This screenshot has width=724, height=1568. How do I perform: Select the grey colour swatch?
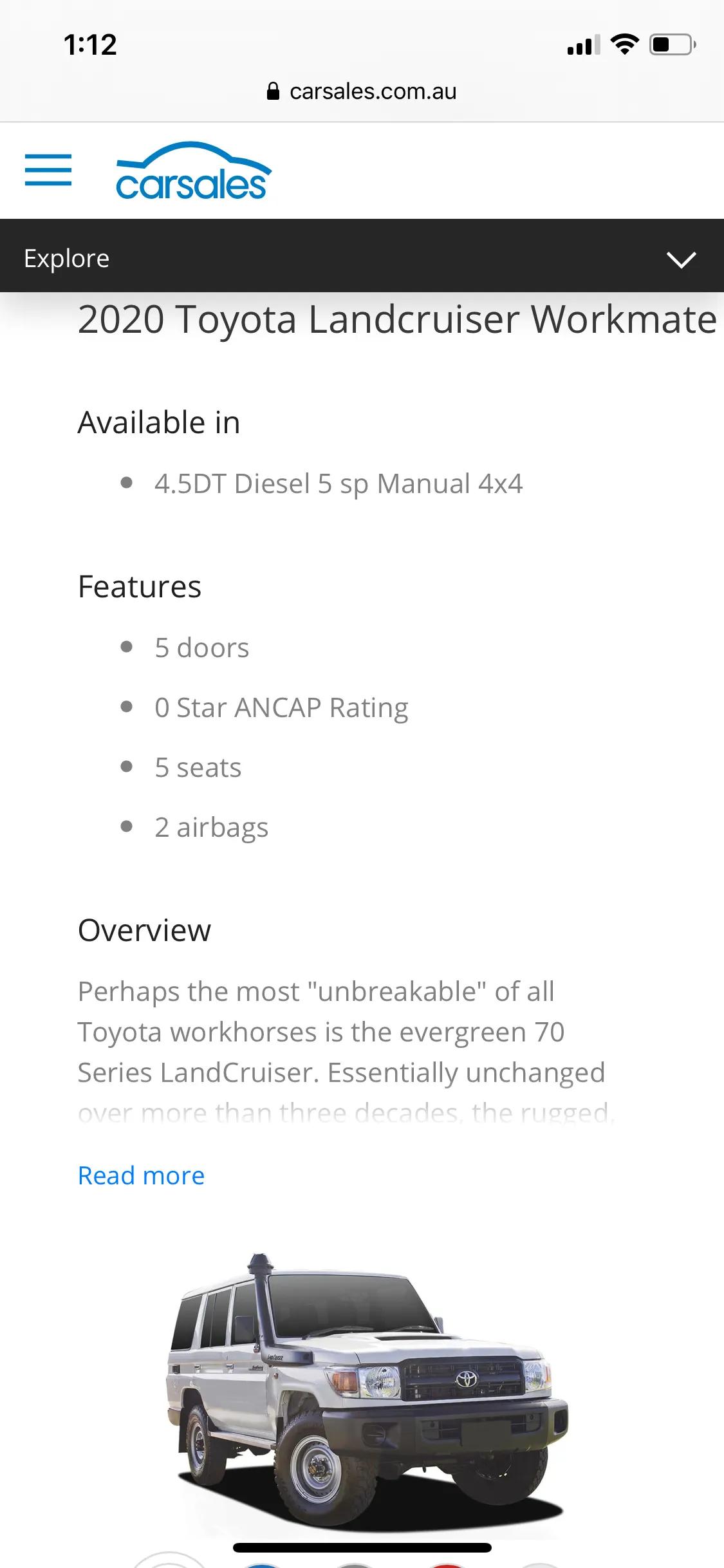tap(354, 1564)
